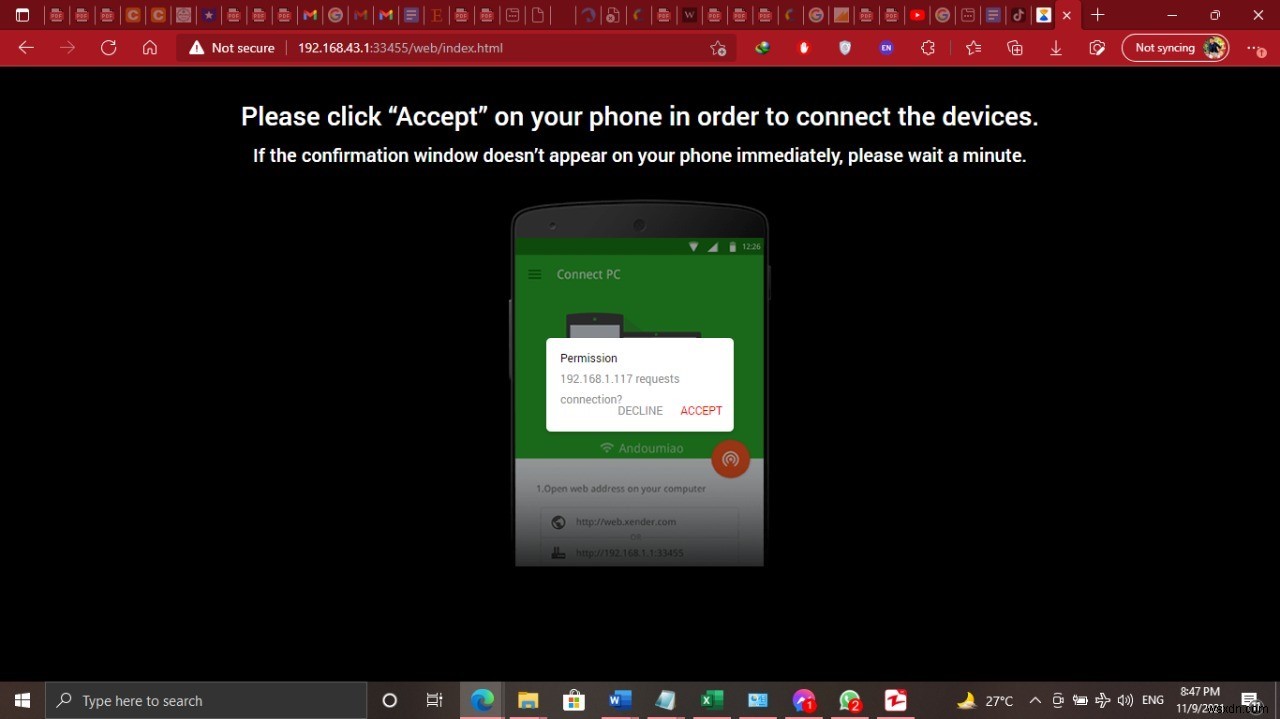The width and height of the screenshot is (1280, 719).
Task: Add this page to favorites via the star
Action: (x=718, y=47)
